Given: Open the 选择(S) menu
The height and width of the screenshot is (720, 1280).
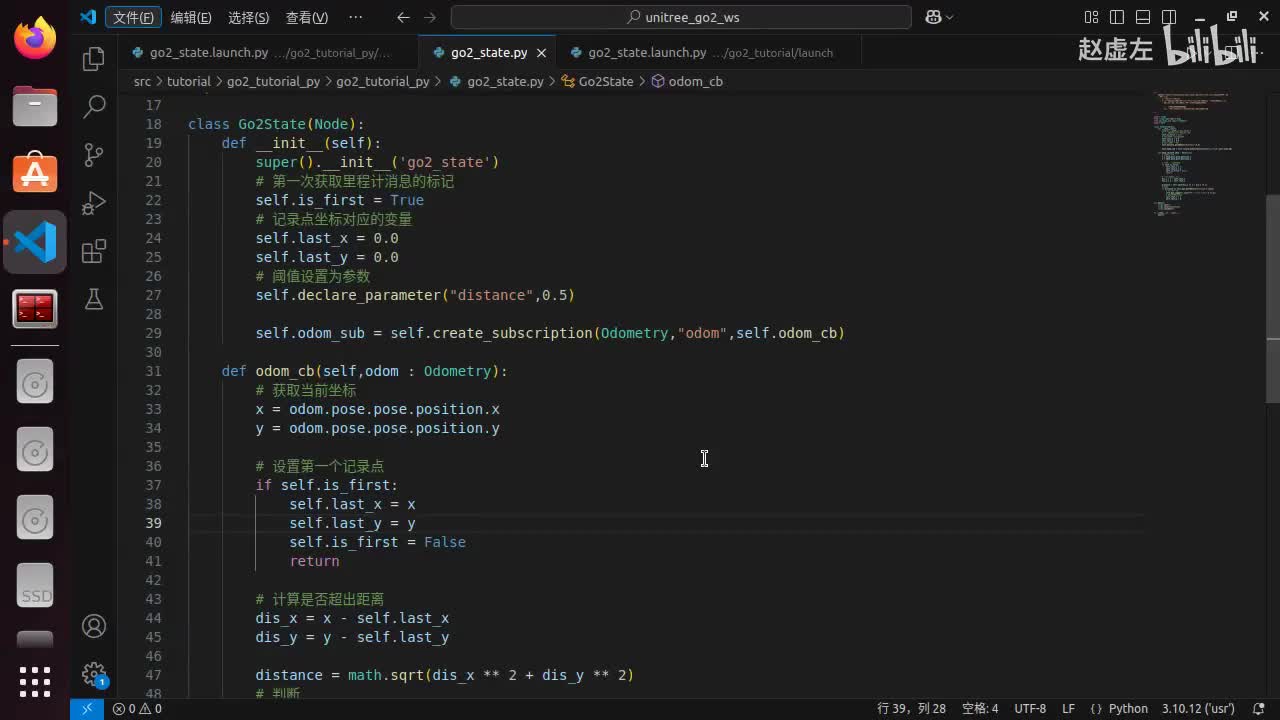Looking at the screenshot, I should point(248,17).
